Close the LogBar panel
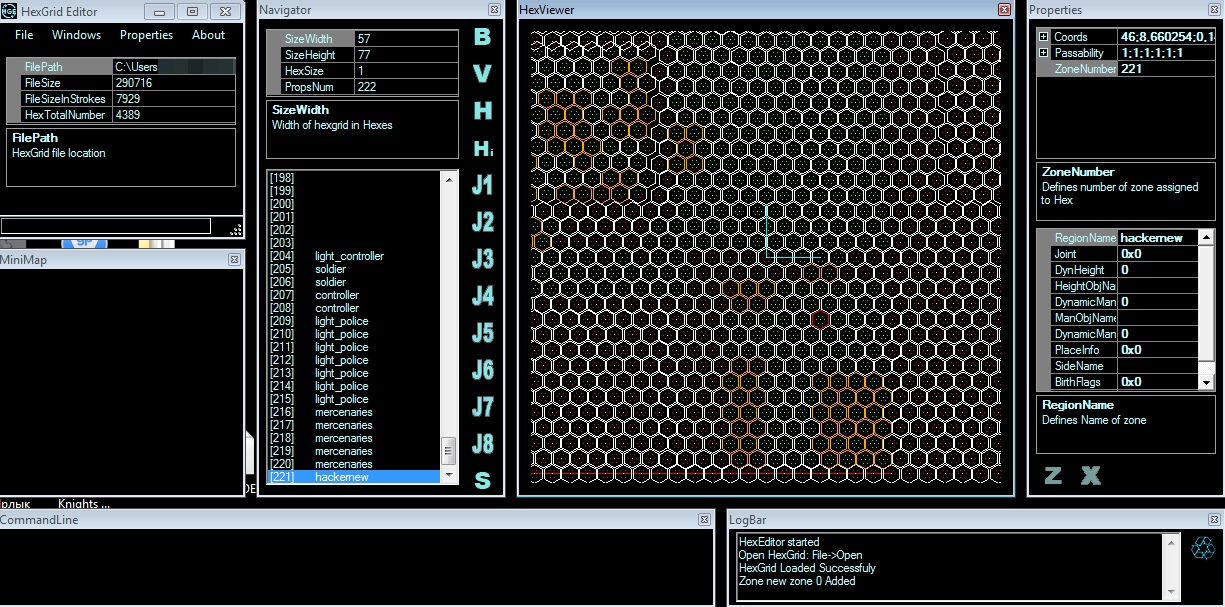Screen dimensions: 1225x607 (x=1214, y=520)
